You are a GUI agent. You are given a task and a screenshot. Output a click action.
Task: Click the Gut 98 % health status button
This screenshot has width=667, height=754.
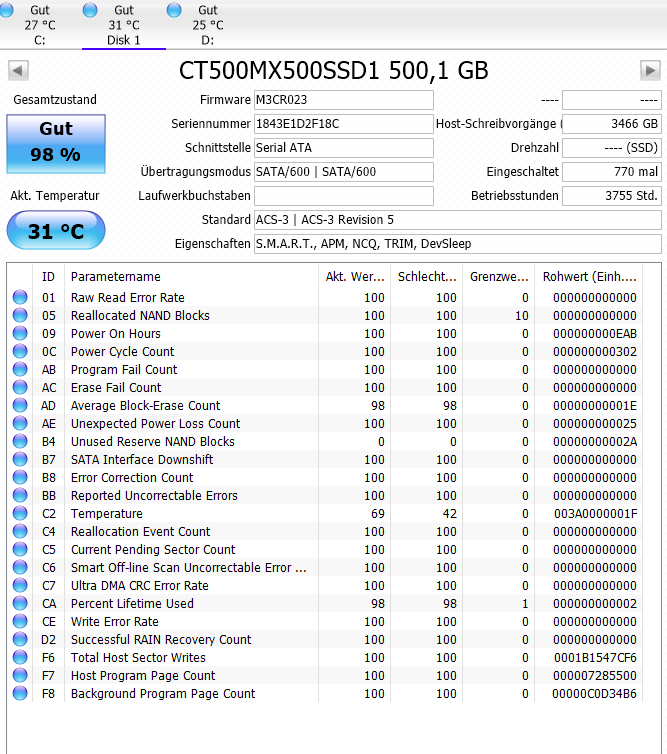pos(56,143)
